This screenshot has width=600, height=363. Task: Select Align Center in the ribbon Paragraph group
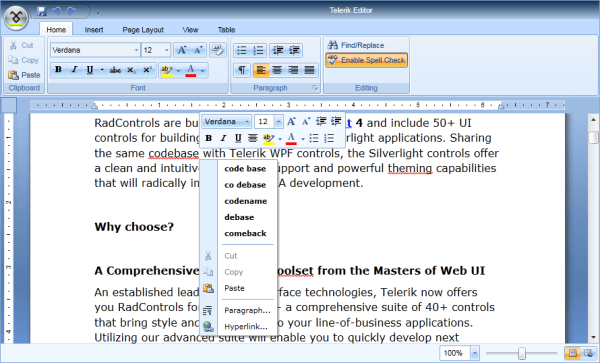click(x=277, y=70)
